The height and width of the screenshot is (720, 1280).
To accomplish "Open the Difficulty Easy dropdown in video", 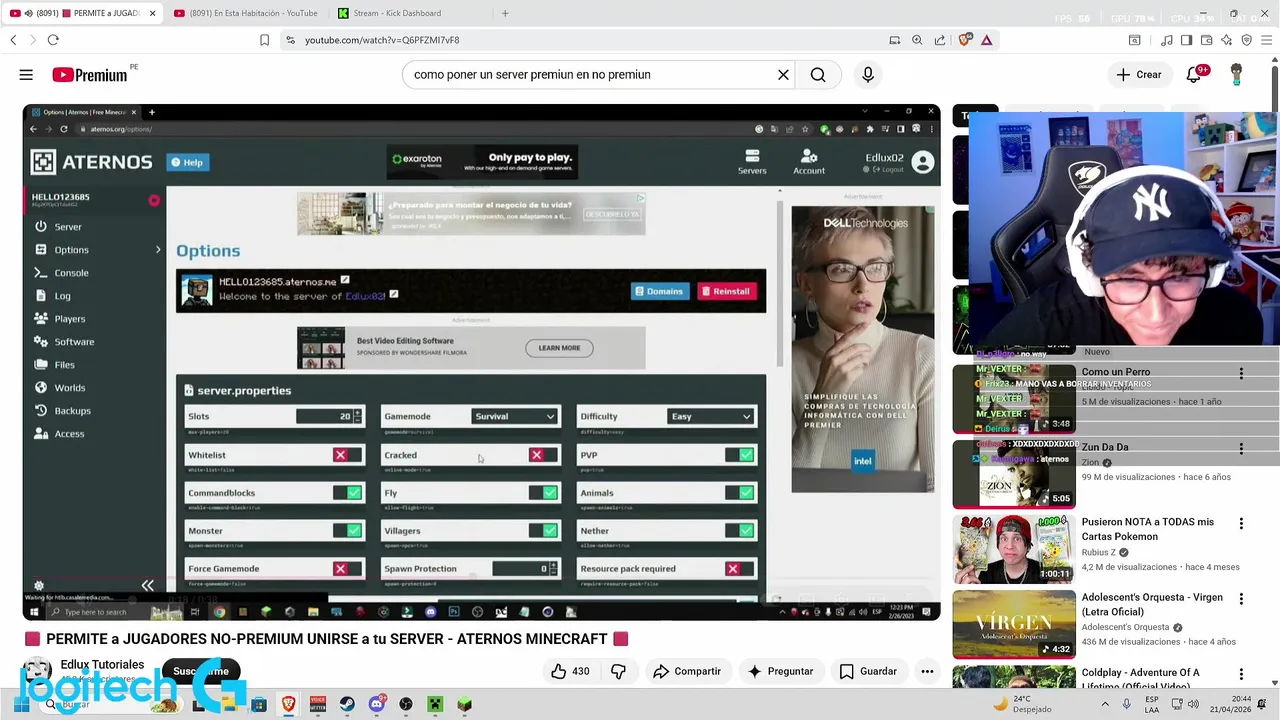I will tap(710, 416).
